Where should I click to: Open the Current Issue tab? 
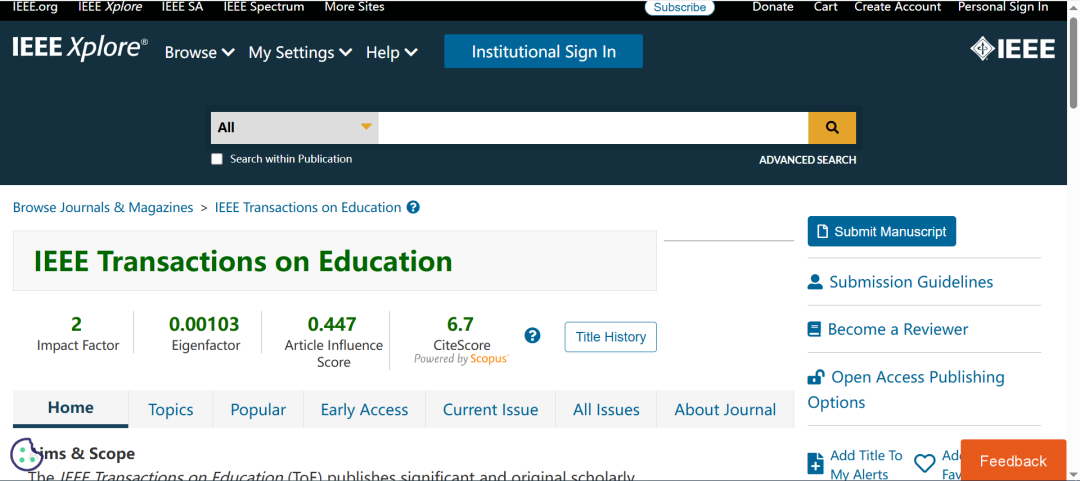point(490,409)
